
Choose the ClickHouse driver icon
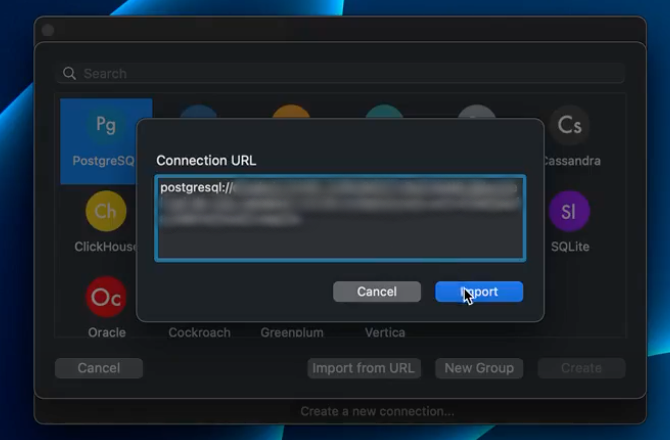[106, 211]
